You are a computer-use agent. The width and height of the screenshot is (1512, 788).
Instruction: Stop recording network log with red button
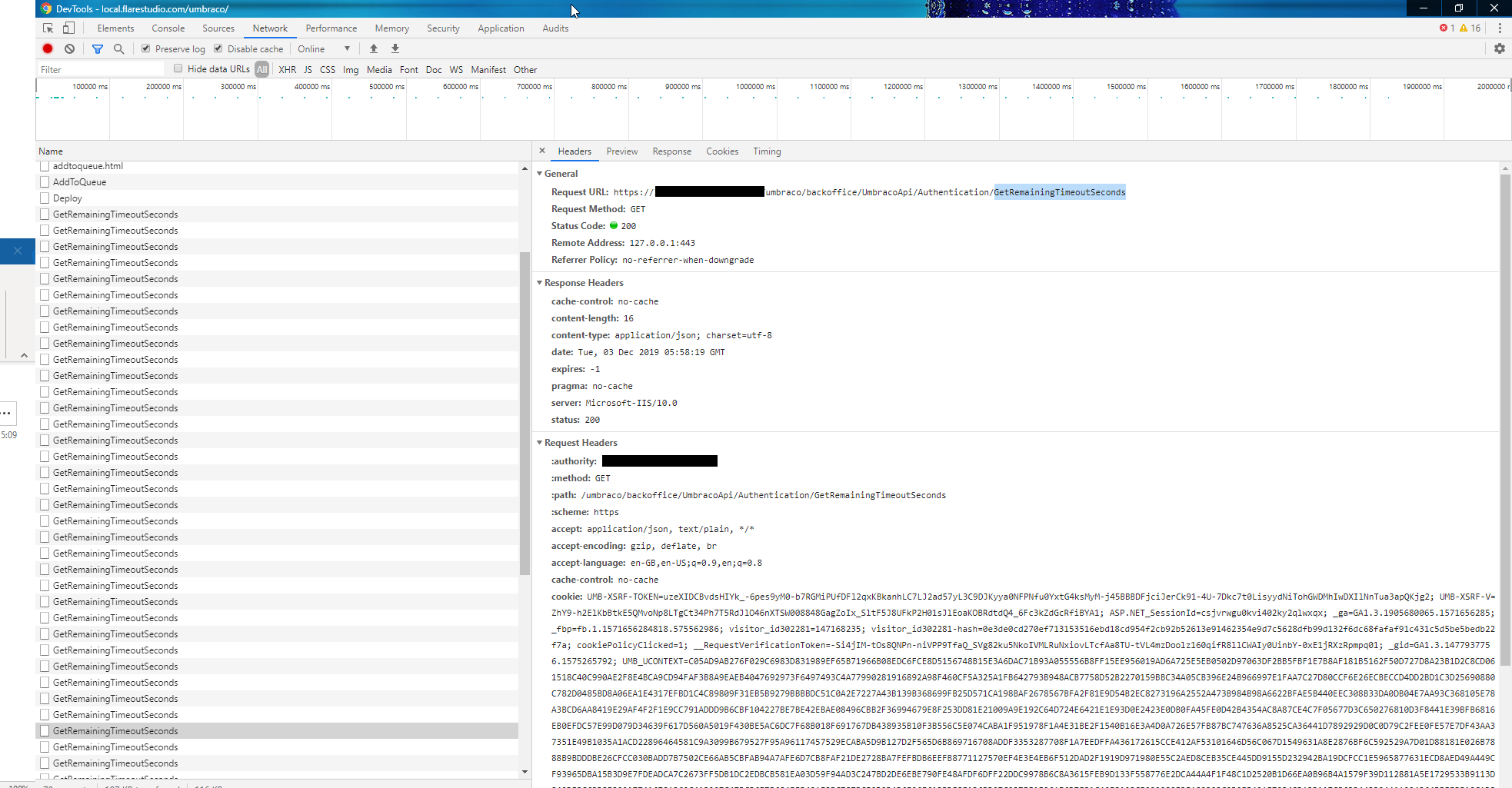point(48,48)
